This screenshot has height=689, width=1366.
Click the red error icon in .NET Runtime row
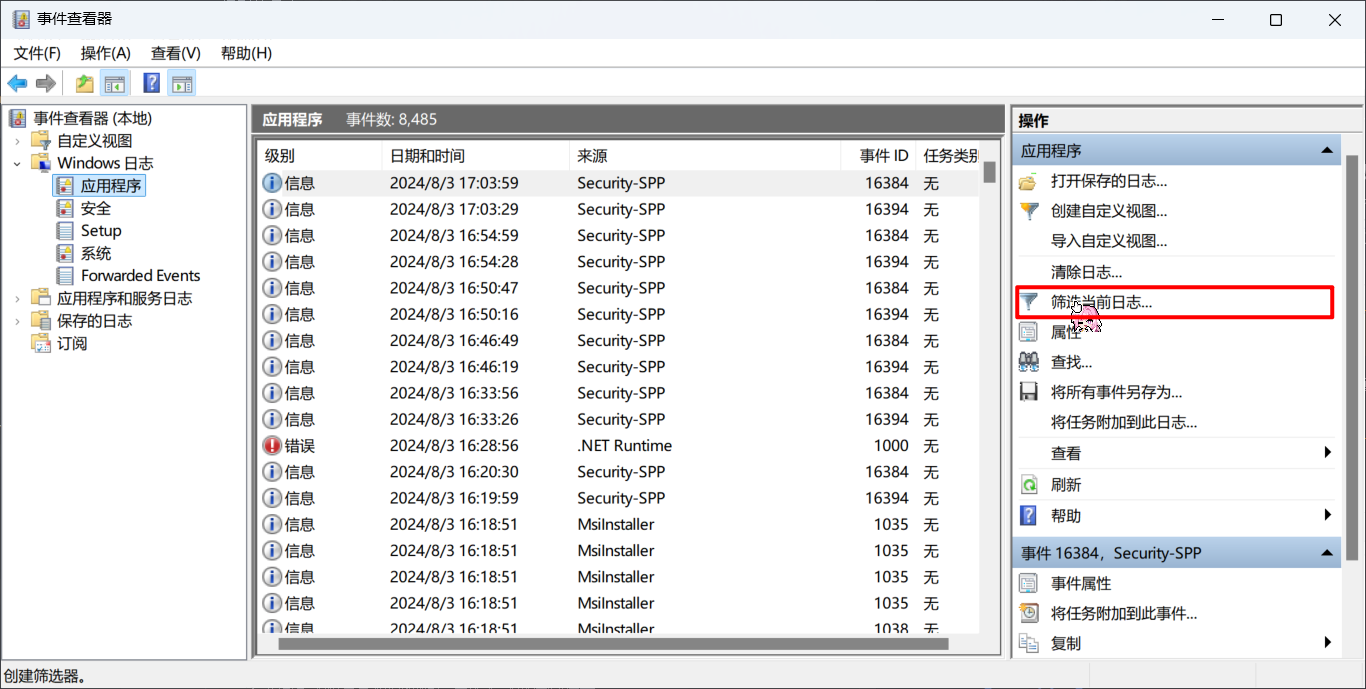tap(272, 446)
